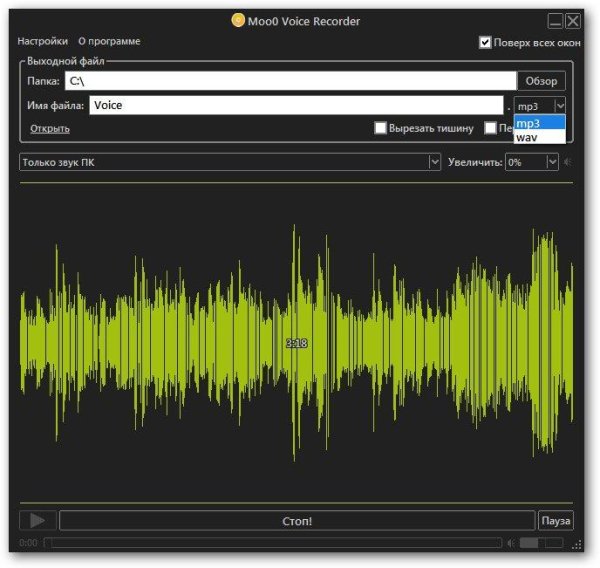The height and width of the screenshot is (568, 600).
Task: Adjust the playback volume slider
Action: click(x=541, y=543)
